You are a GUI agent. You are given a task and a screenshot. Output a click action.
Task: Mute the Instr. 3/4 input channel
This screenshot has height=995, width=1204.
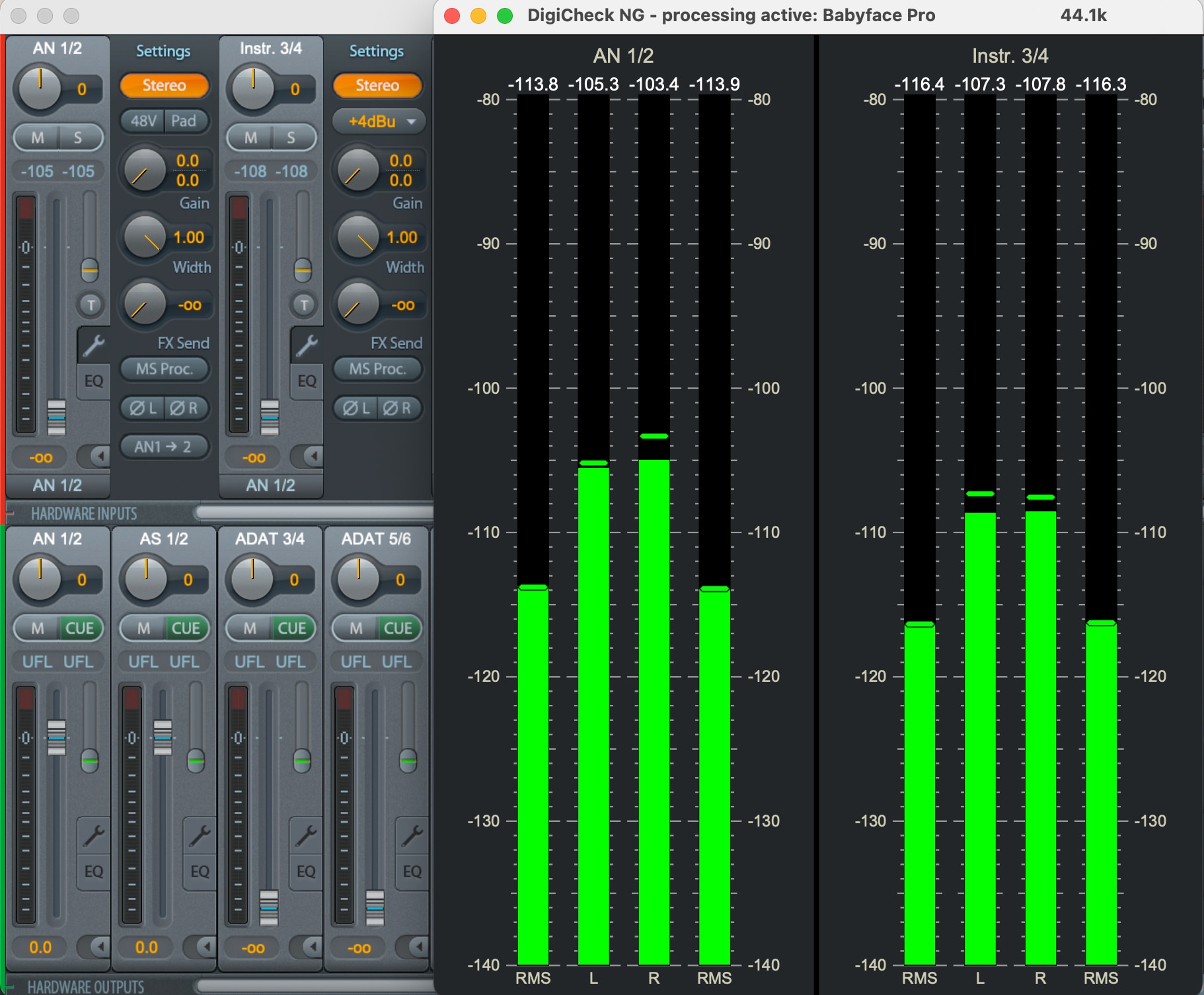pos(250,137)
